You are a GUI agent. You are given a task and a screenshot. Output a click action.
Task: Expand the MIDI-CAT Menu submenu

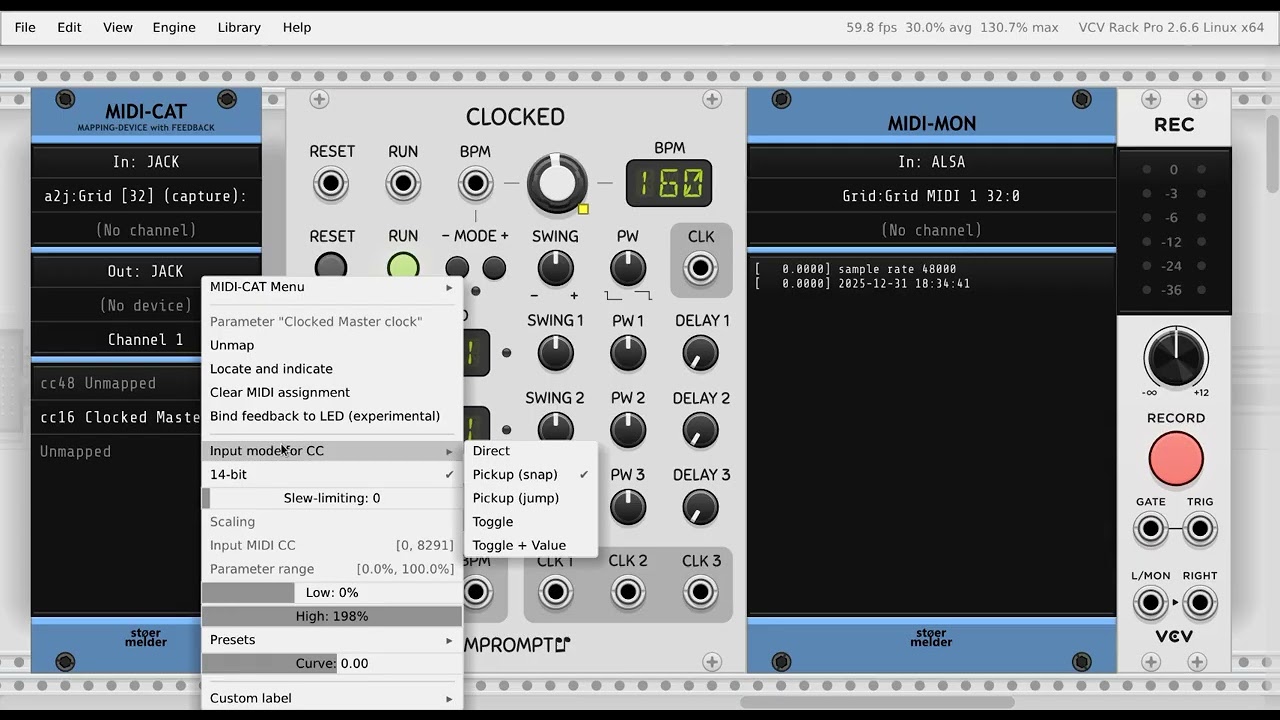coord(332,287)
